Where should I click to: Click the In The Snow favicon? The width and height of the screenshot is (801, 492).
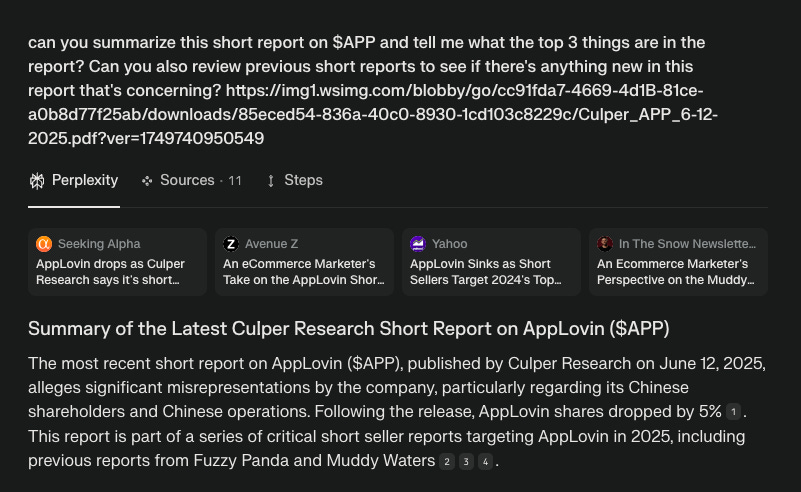(605, 244)
